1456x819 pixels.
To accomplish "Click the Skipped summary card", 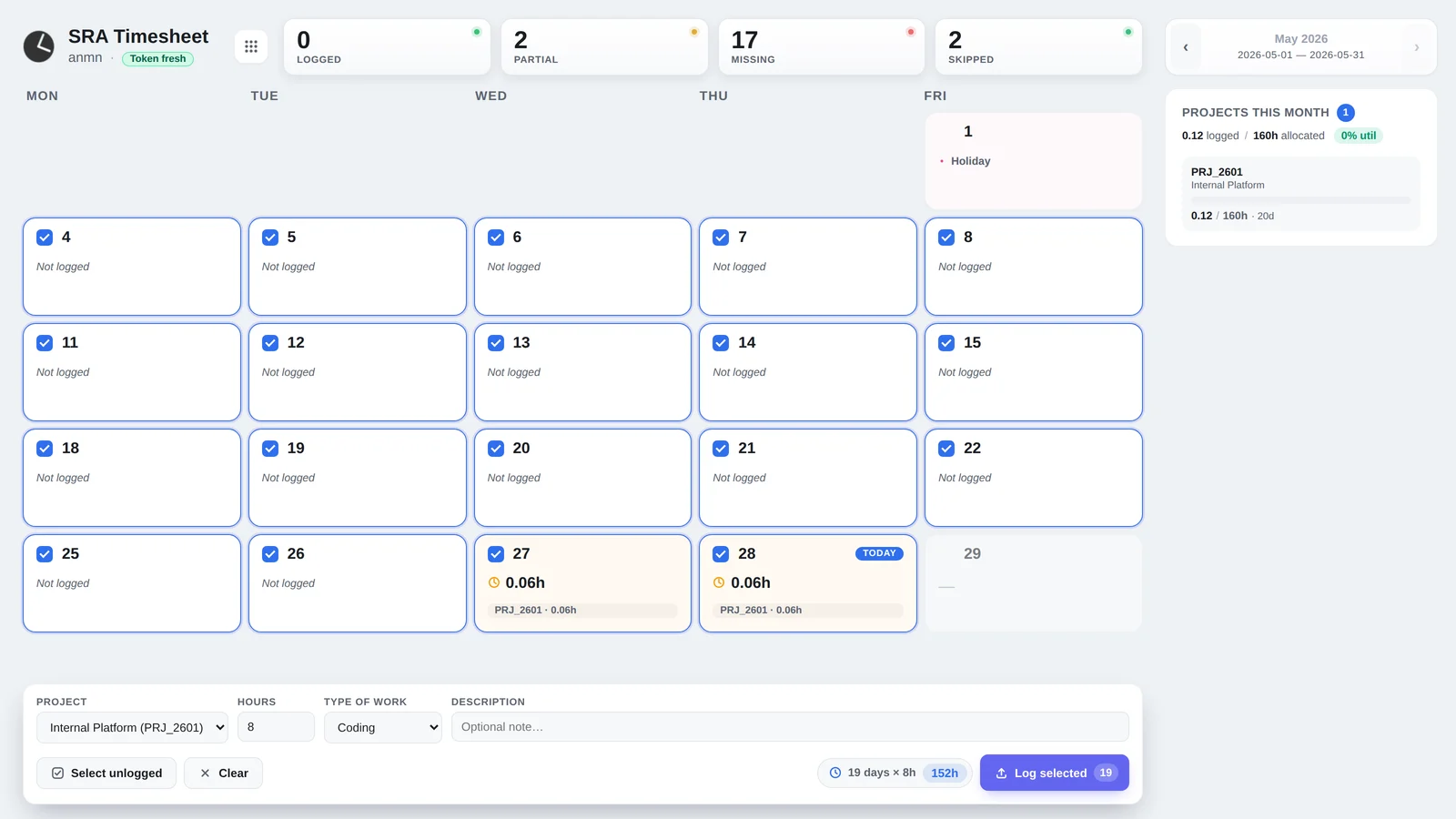I will (1038, 47).
